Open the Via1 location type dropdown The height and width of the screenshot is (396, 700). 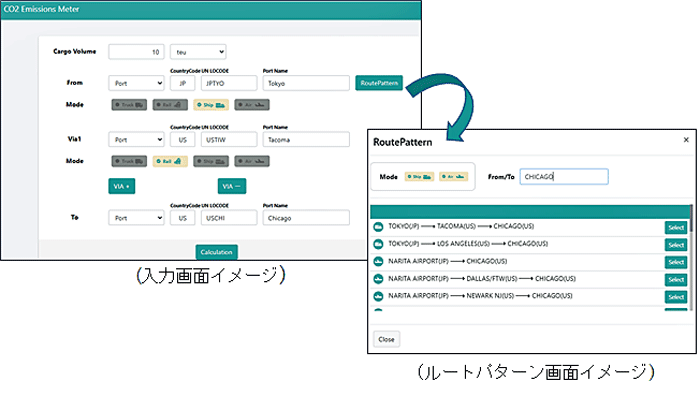tap(136, 139)
